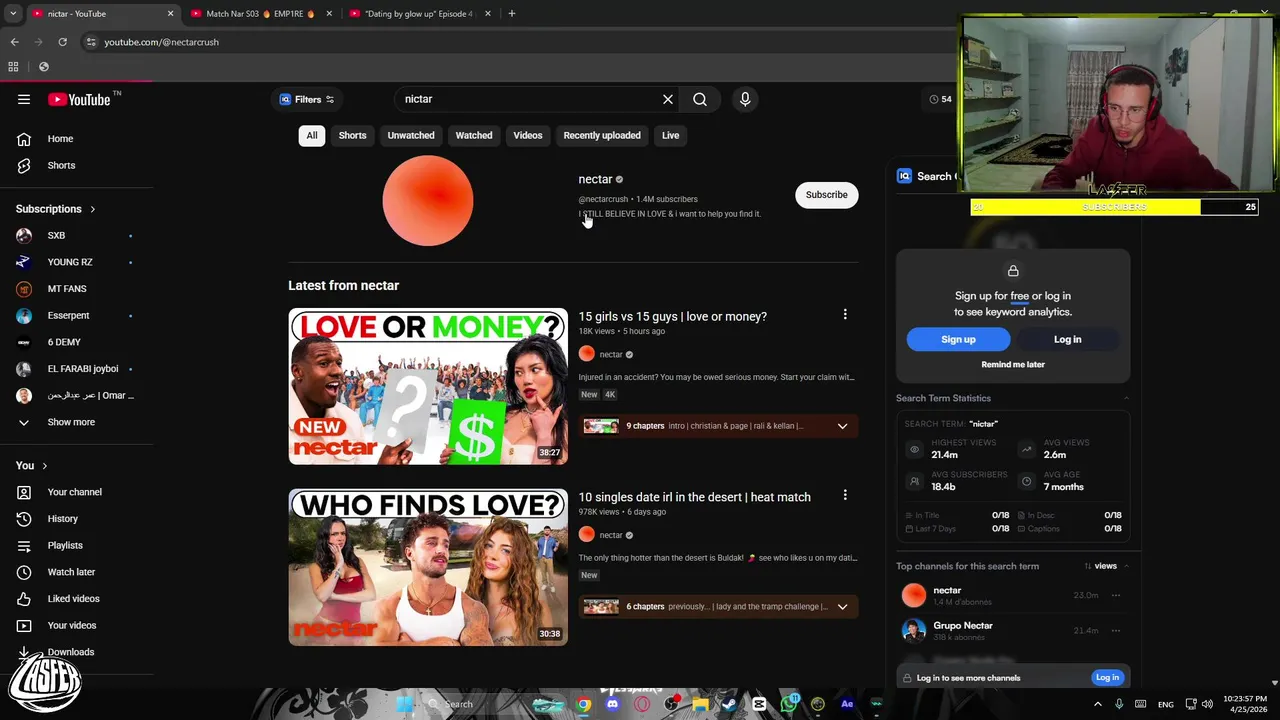Select the Watched filter chip

click(x=474, y=135)
